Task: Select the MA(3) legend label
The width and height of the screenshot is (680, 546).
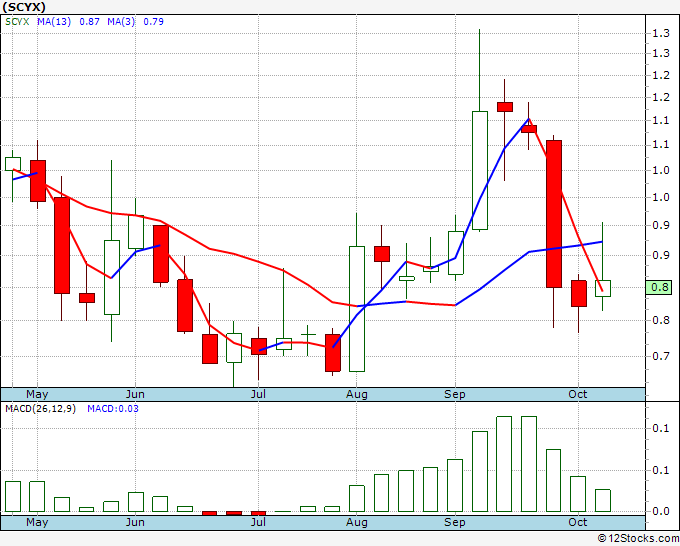Action: pos(121,22)
